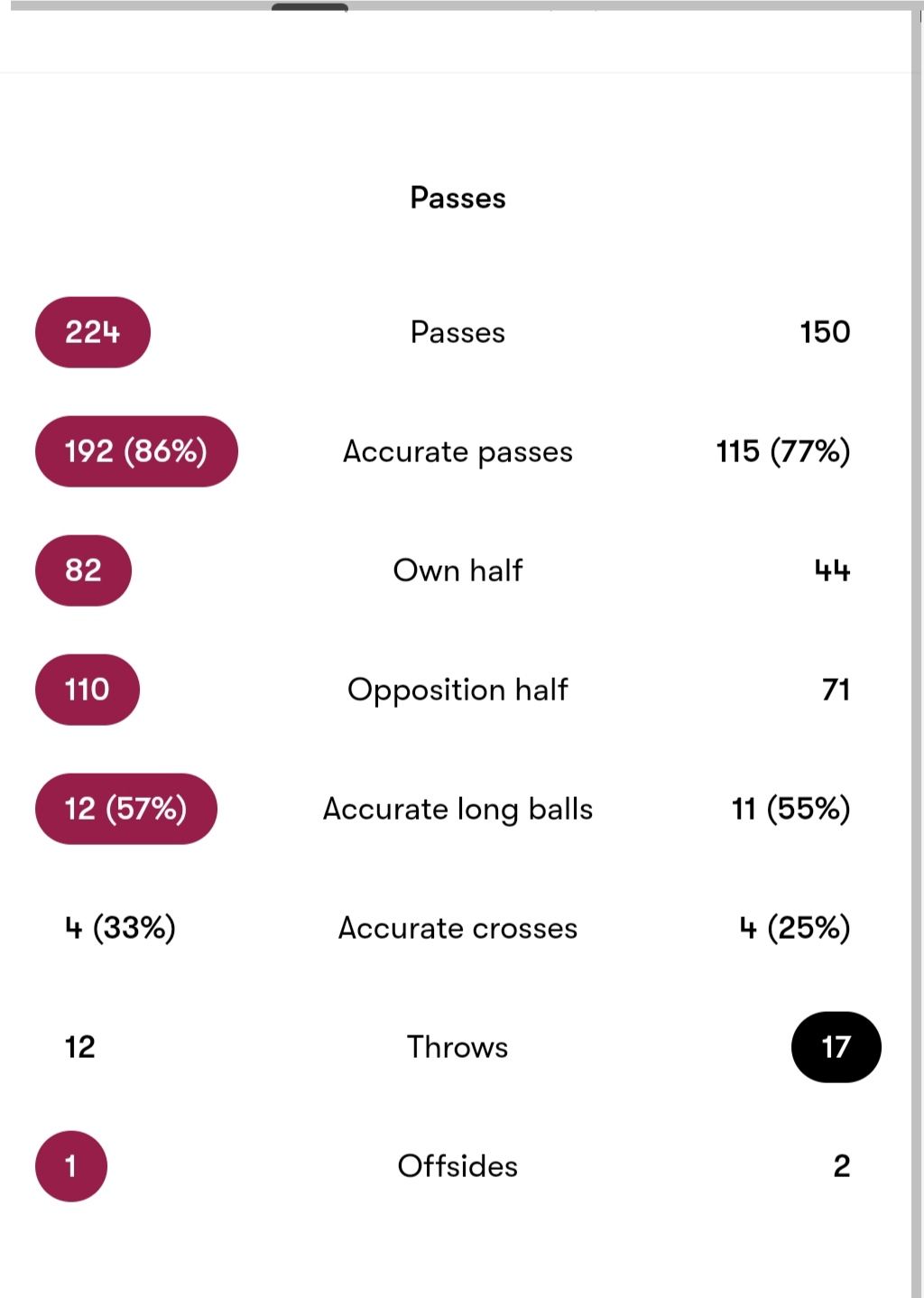The image size is (924, 1298).
Task: Click the Passes section heading
Action: pos(457,198)
